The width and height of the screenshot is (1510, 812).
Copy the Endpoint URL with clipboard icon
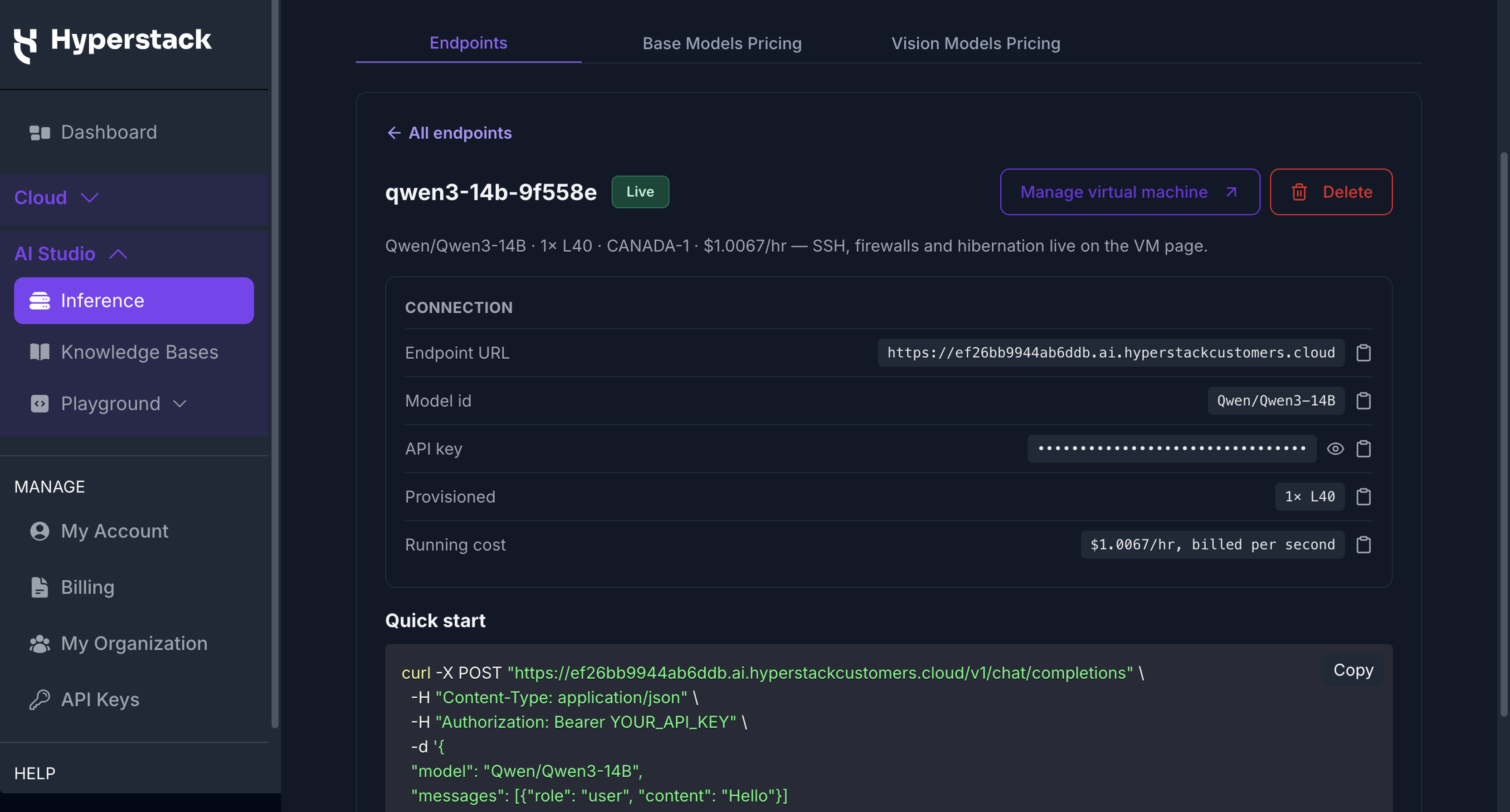[x=1364, y=352]
